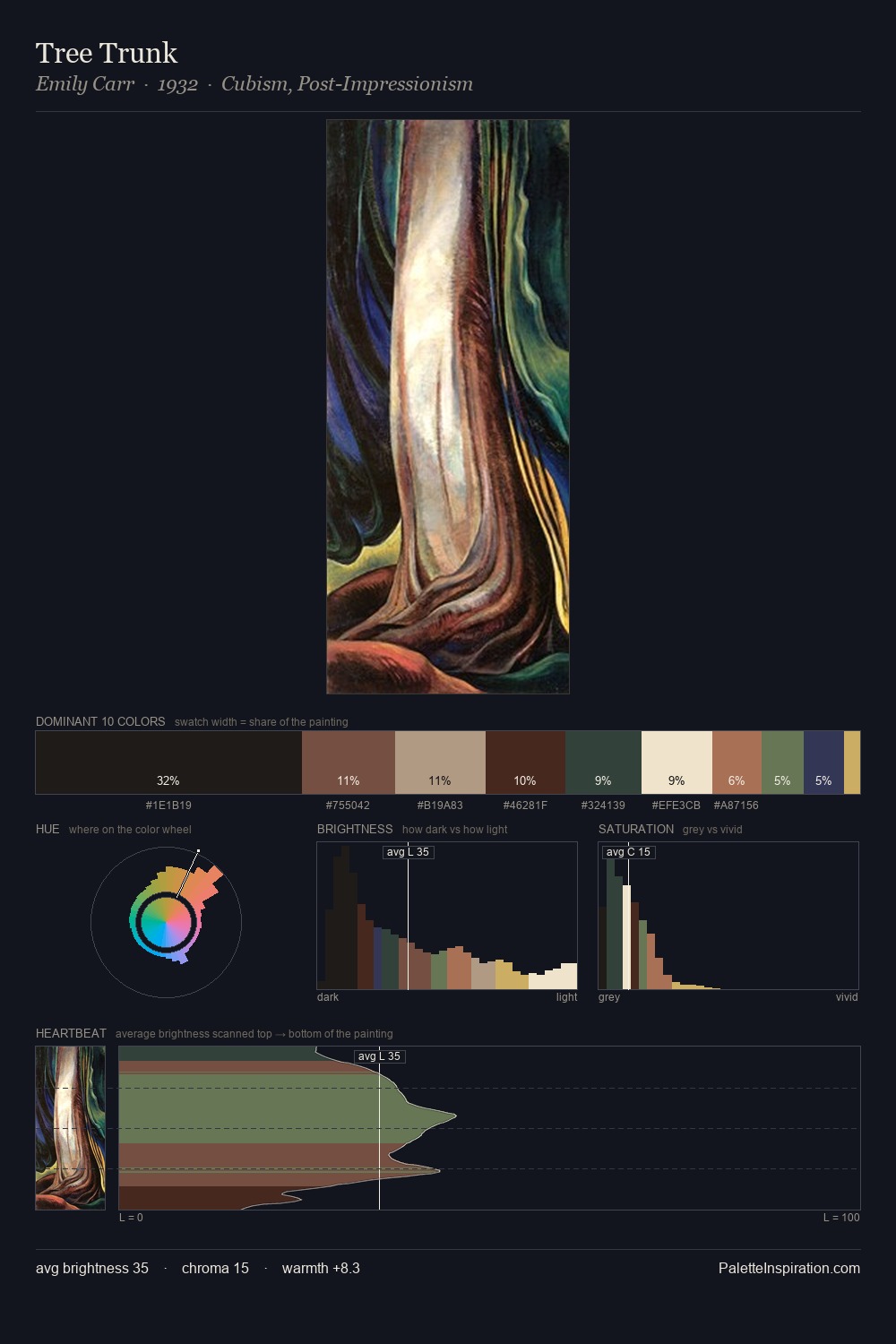
Task: Click the artist name 'Emily Carr'
Action: (x=85, y=84)
